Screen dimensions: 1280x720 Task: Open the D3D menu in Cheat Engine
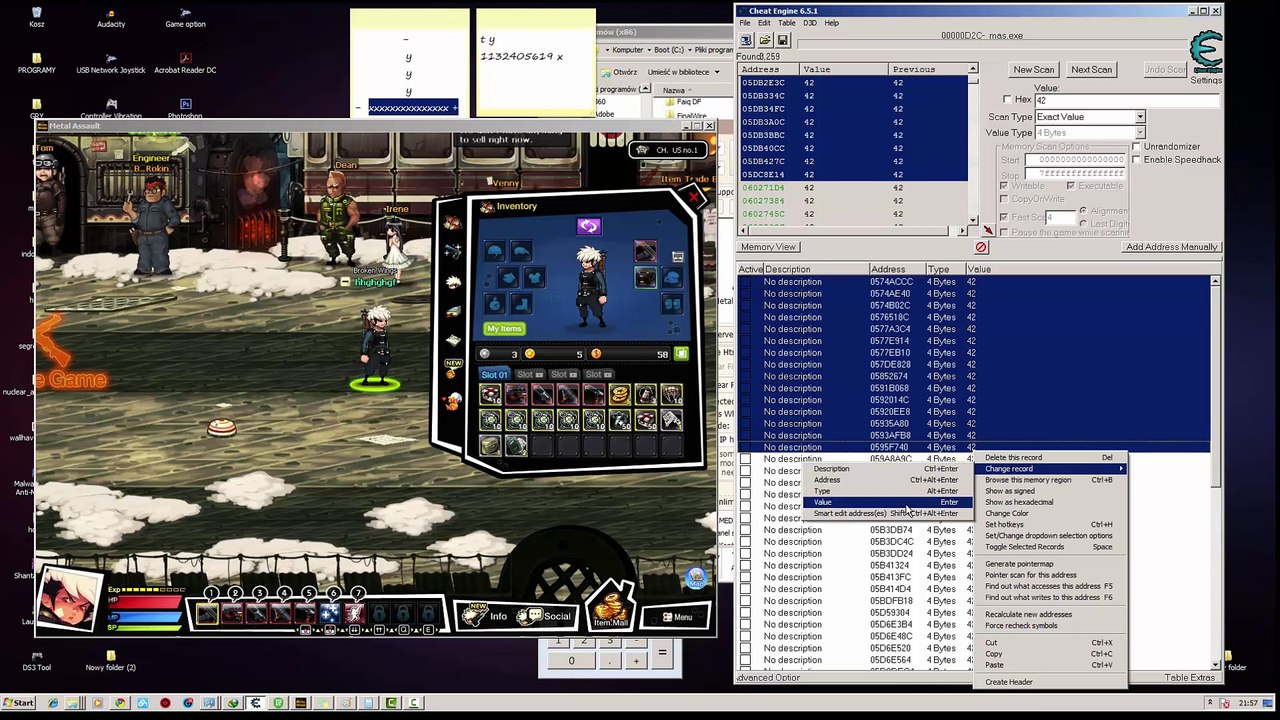(810, 23)
